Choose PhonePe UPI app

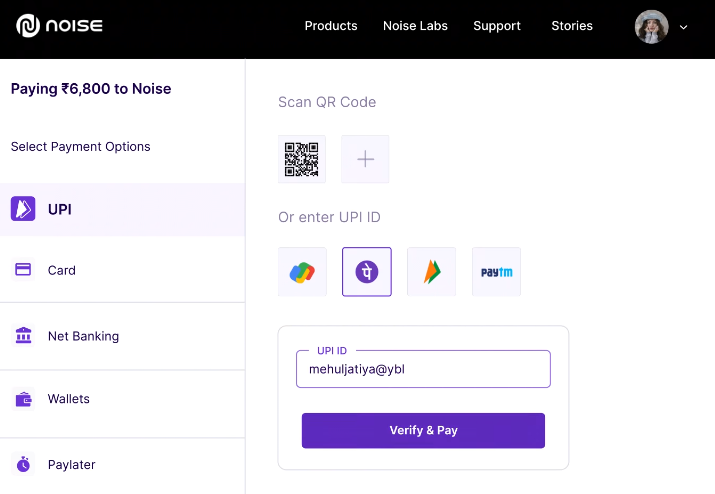pos(367,272)
